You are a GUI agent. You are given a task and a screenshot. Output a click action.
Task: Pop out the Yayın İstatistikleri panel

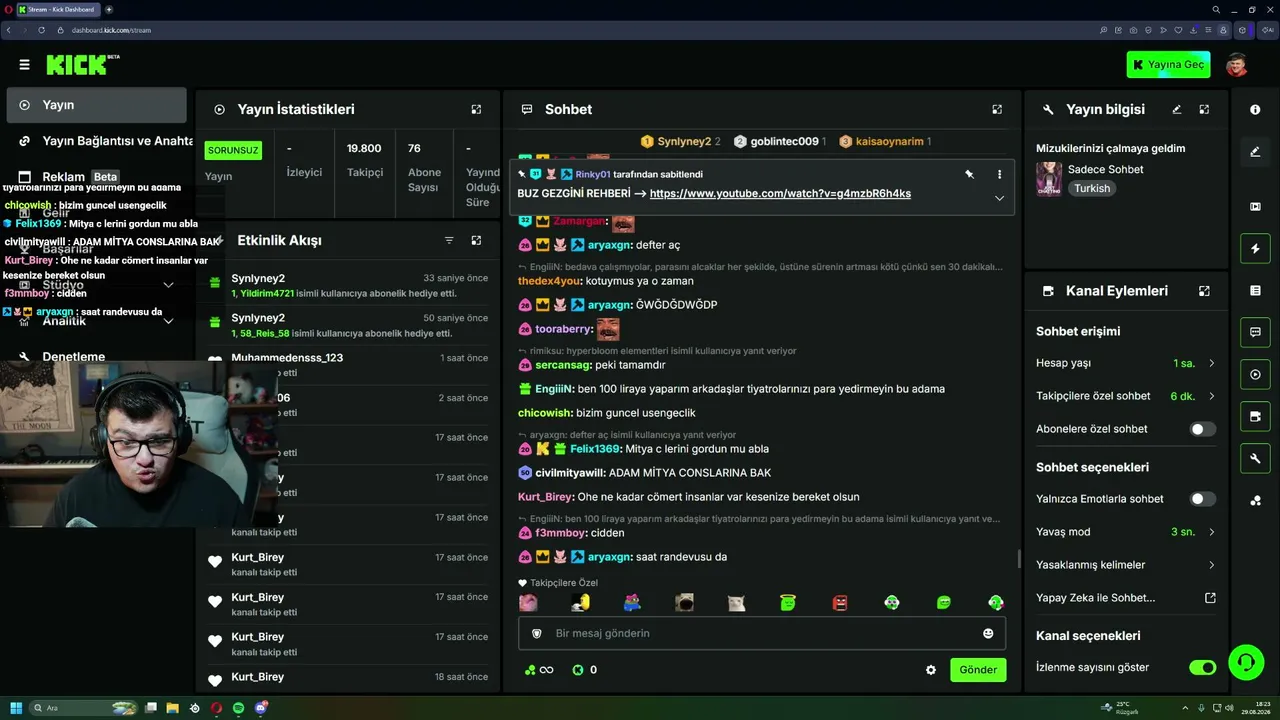click(476, 109)
